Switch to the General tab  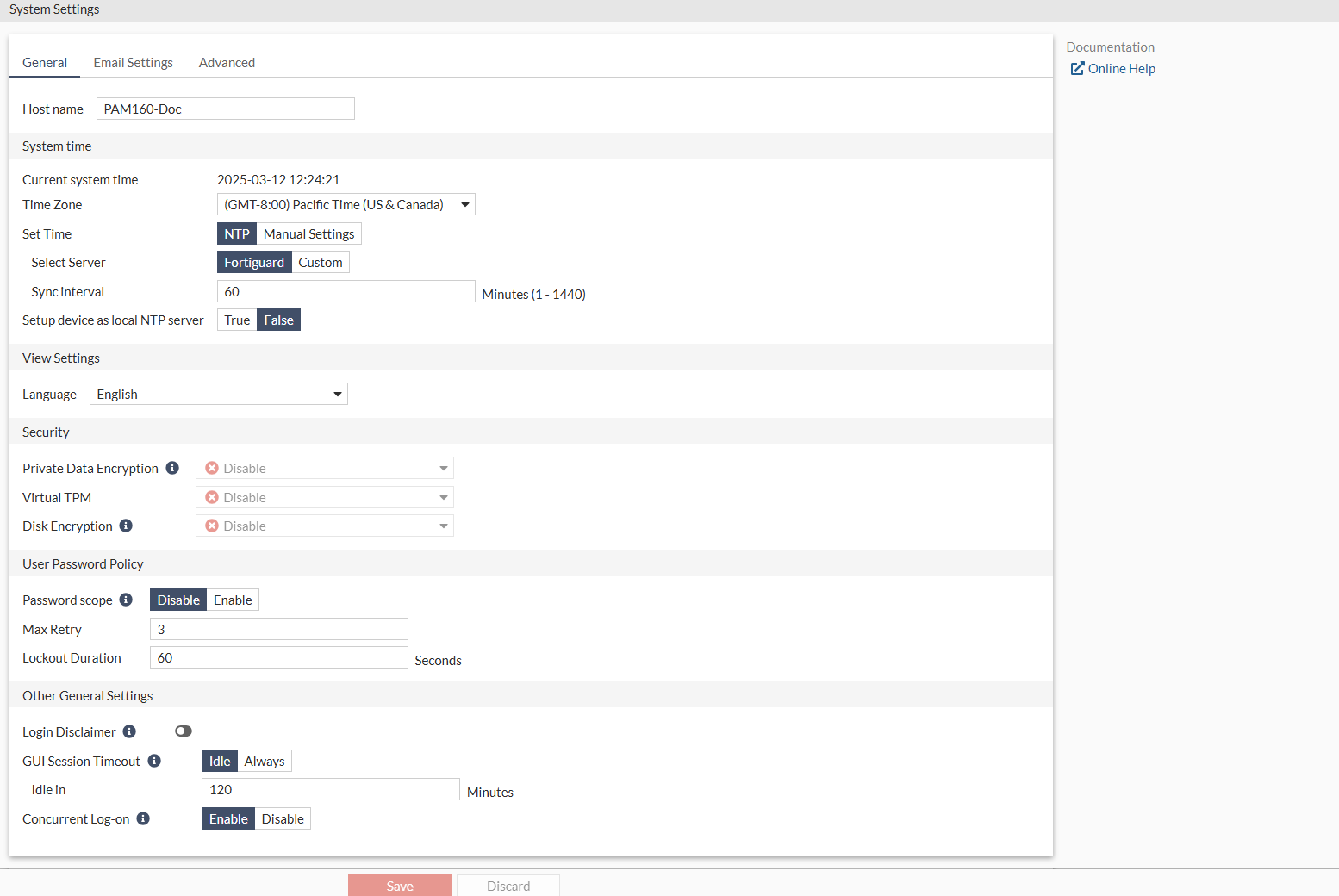tap(45, 63)
